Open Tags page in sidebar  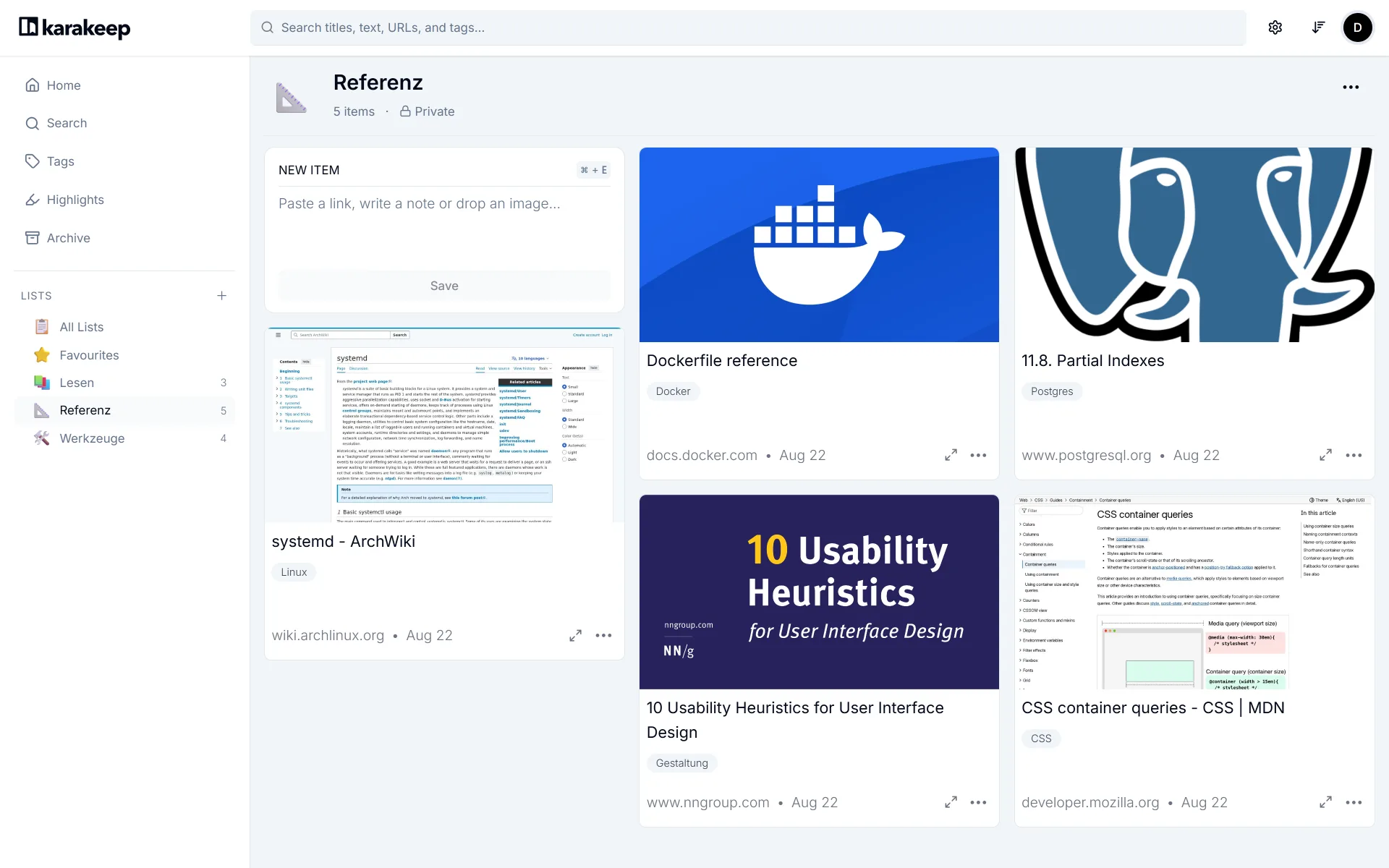coord(124,161)
